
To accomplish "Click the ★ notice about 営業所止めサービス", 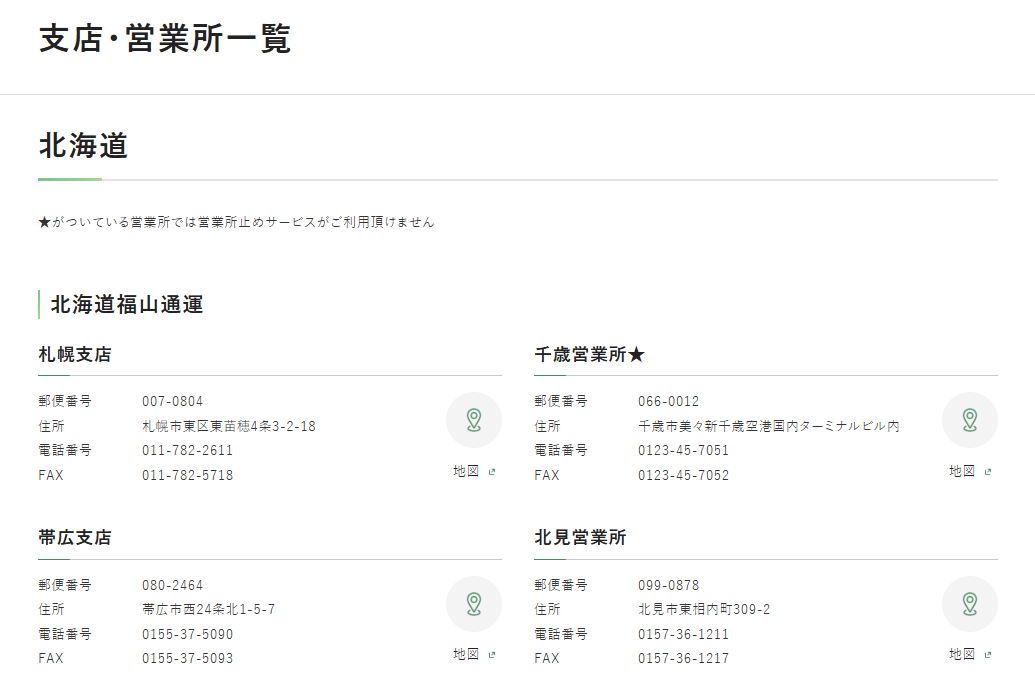I will [x=236, y=222].
